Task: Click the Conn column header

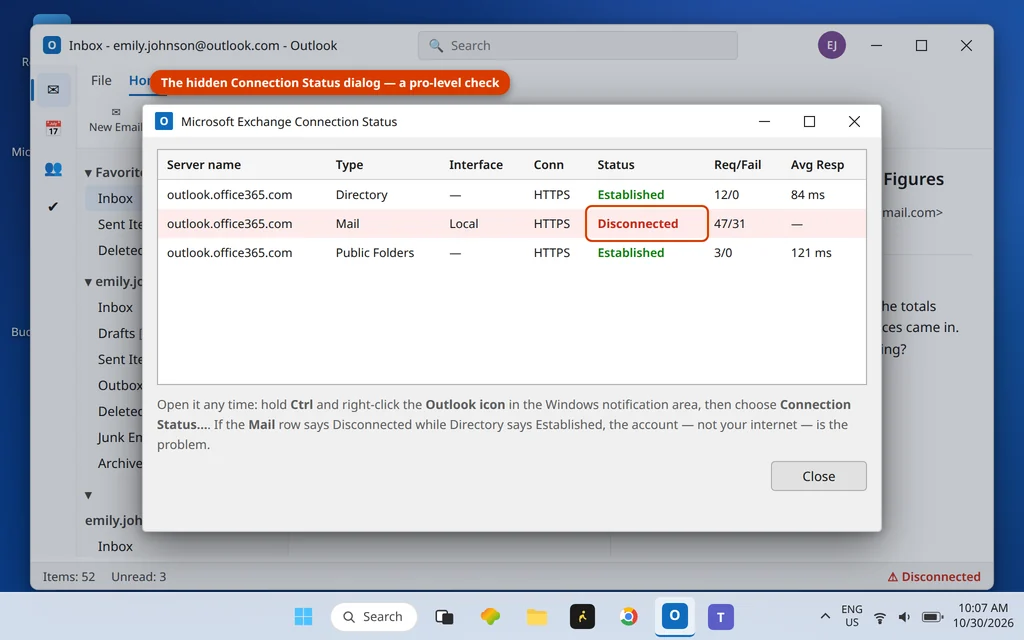Action: [x=549, y=165]
